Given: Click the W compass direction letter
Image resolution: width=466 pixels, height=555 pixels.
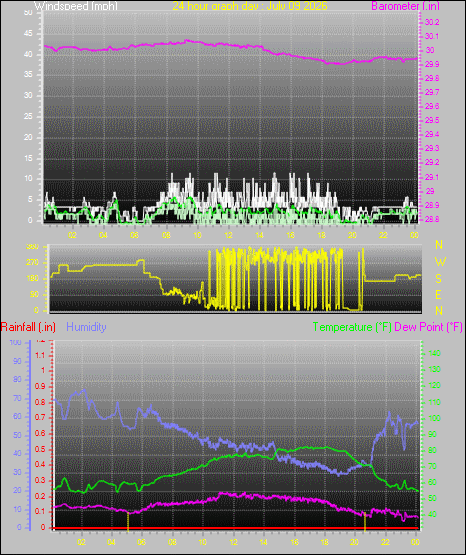Looking at the screenshot, I should (440, 262).
